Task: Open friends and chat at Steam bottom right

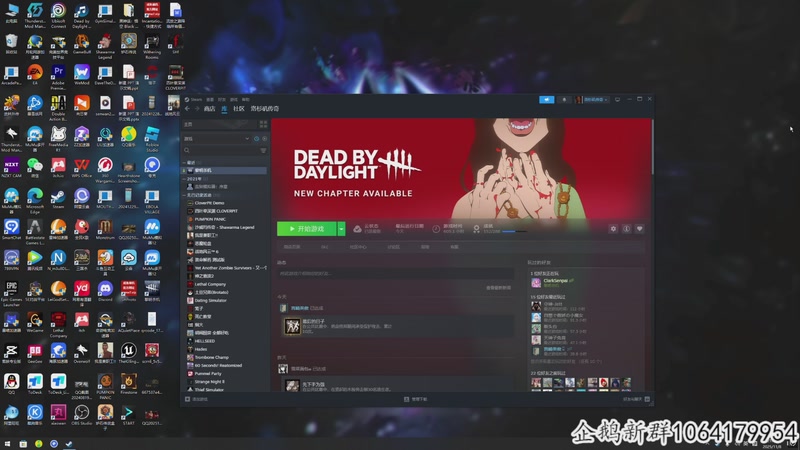Action: 636,399
